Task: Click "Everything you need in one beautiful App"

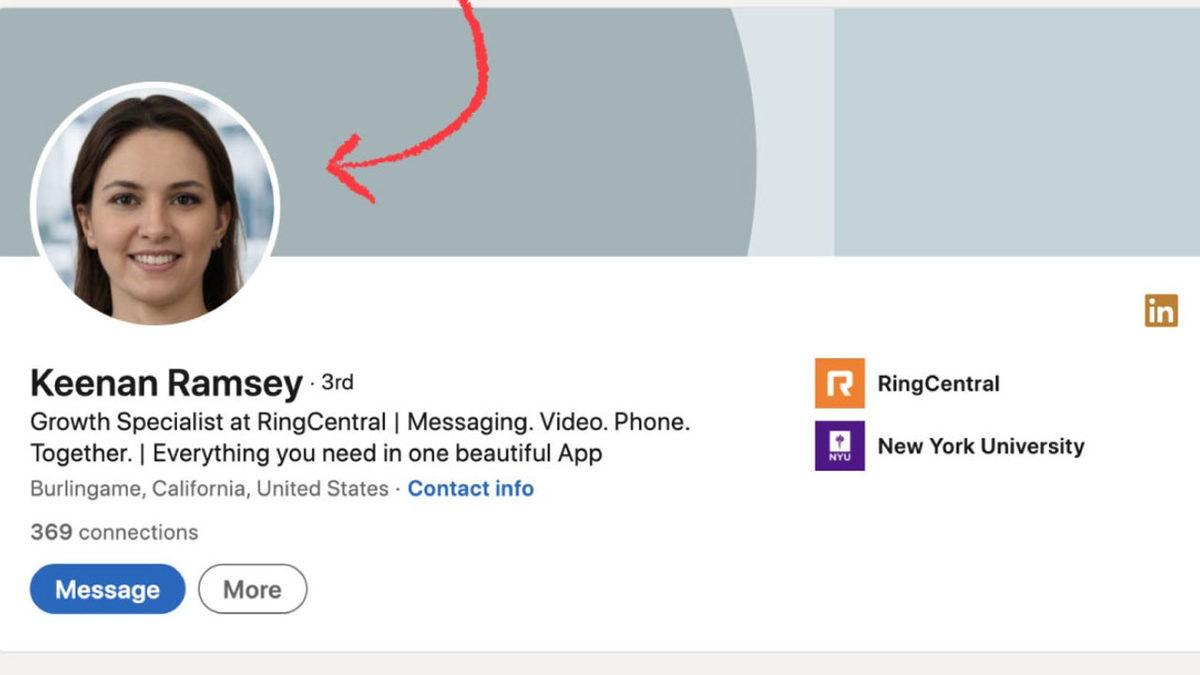Action: pos(377,453)
